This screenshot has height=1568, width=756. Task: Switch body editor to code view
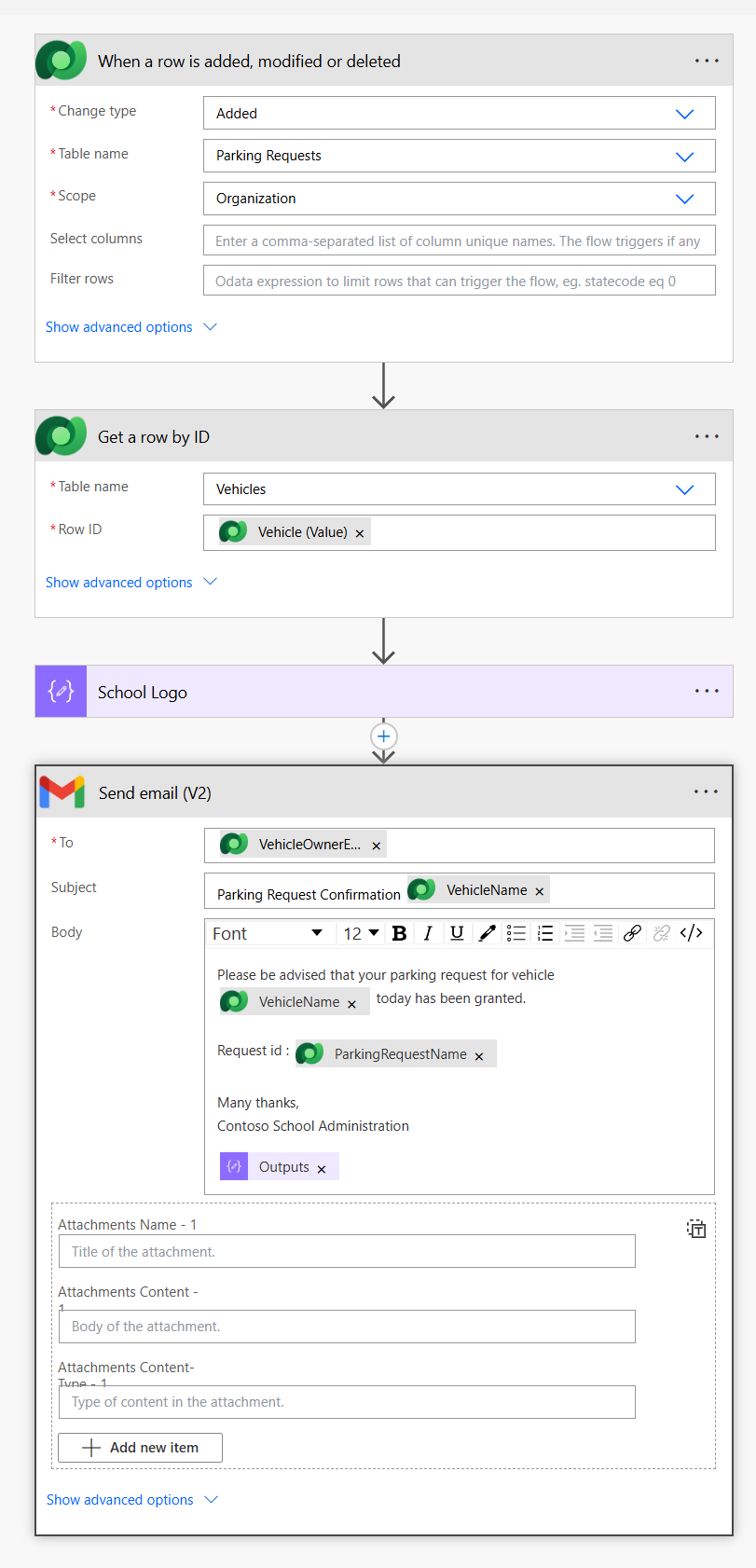(x=691, y=933)
